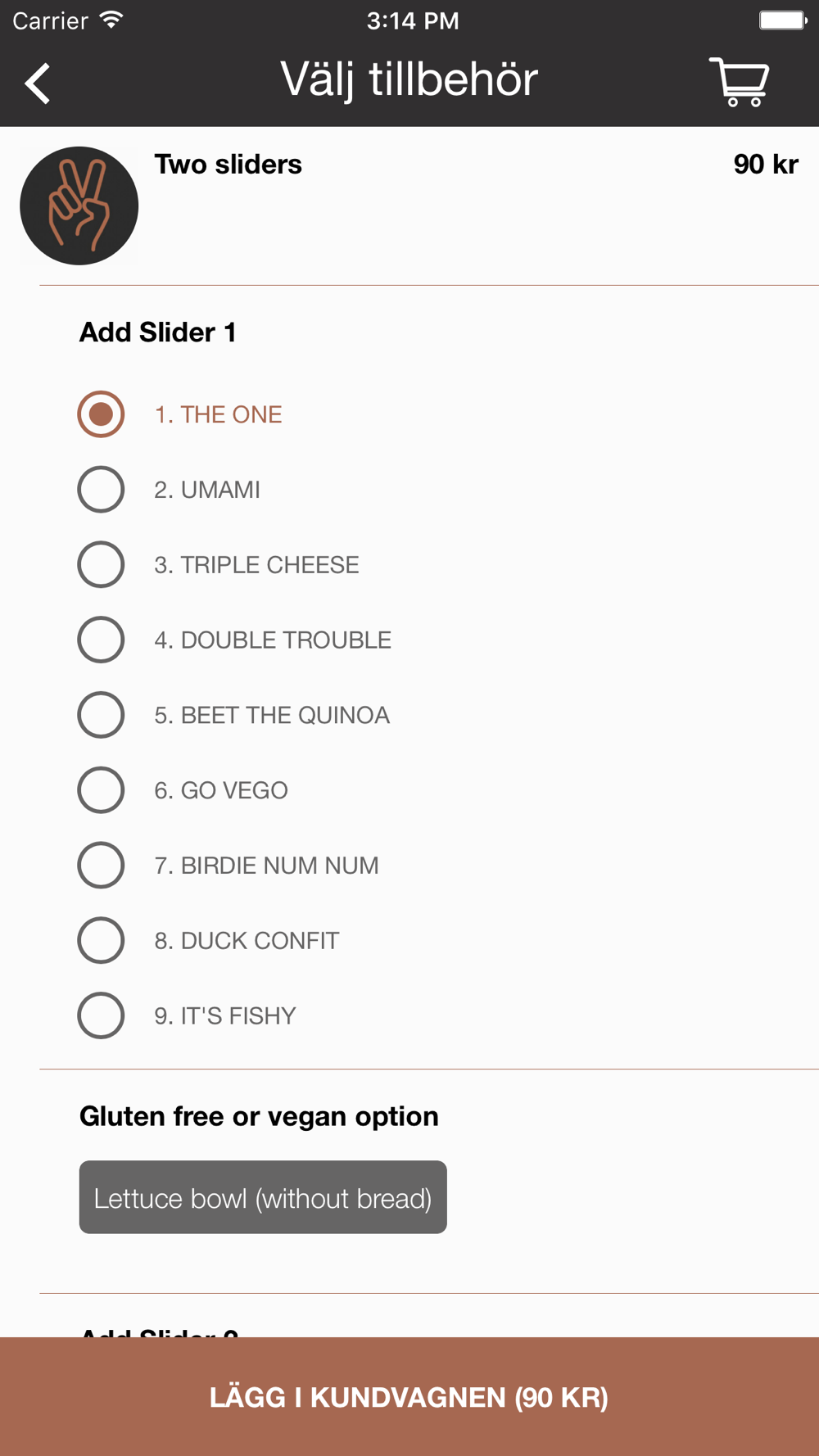Tap the 90 kr price label
Screen dimensions: 819x1456
765,165
